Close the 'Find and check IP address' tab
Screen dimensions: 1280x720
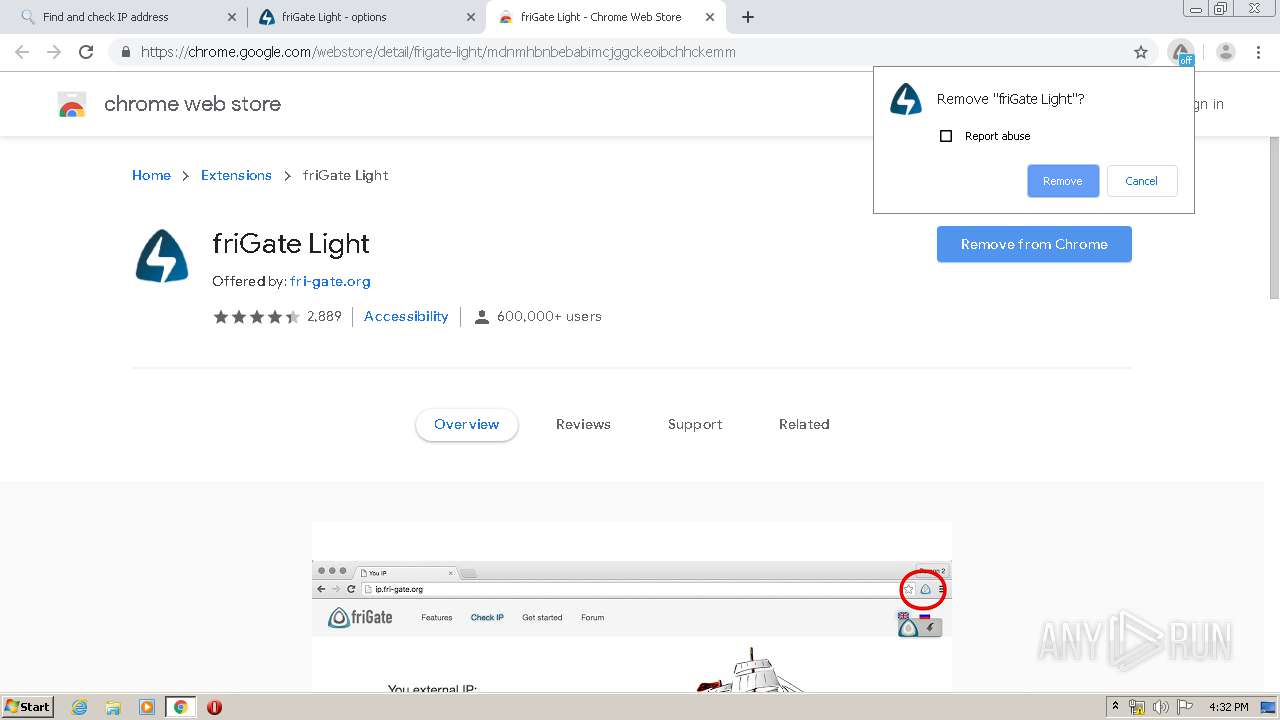231,17
